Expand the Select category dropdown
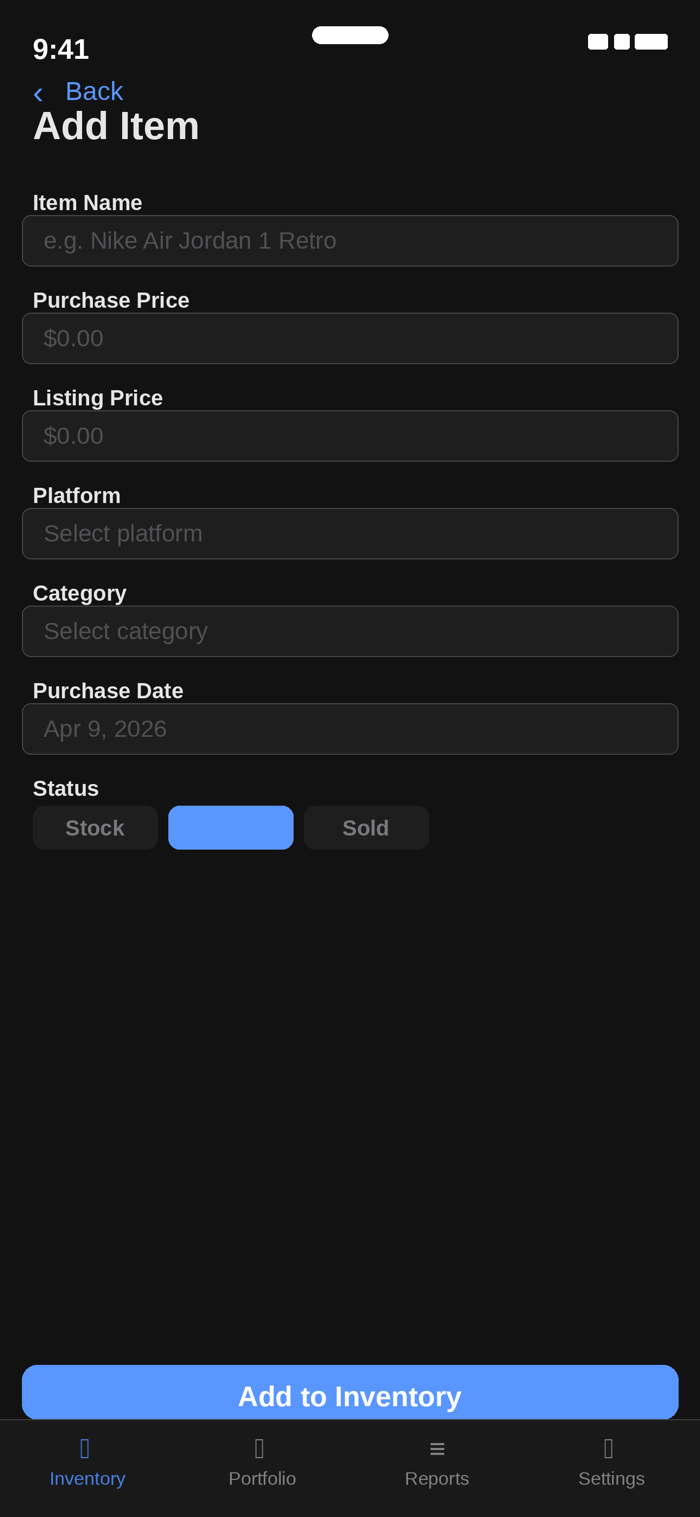This screenshot has height=1517, width=700. [x=350, y=631]
